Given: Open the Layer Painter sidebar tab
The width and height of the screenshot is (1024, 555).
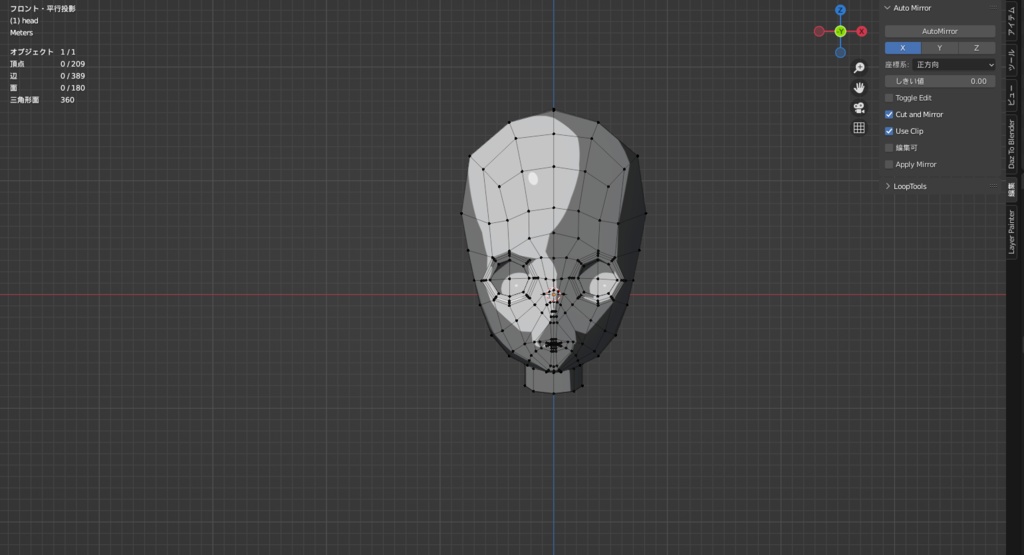Looking at the screenshot, I should 1012,232.
